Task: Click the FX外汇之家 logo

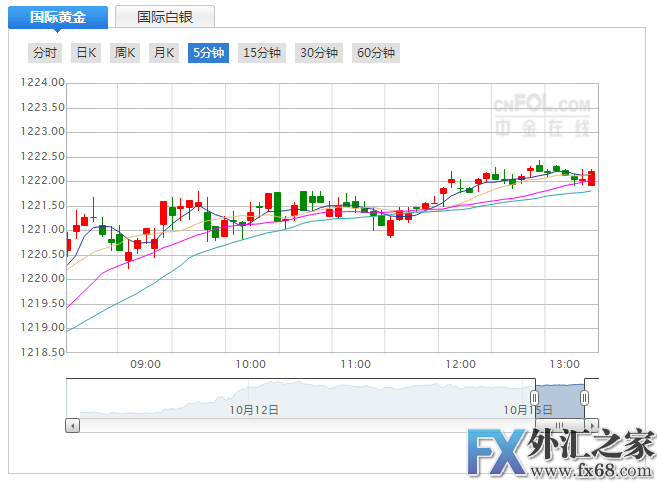Action: coord(561,452)
